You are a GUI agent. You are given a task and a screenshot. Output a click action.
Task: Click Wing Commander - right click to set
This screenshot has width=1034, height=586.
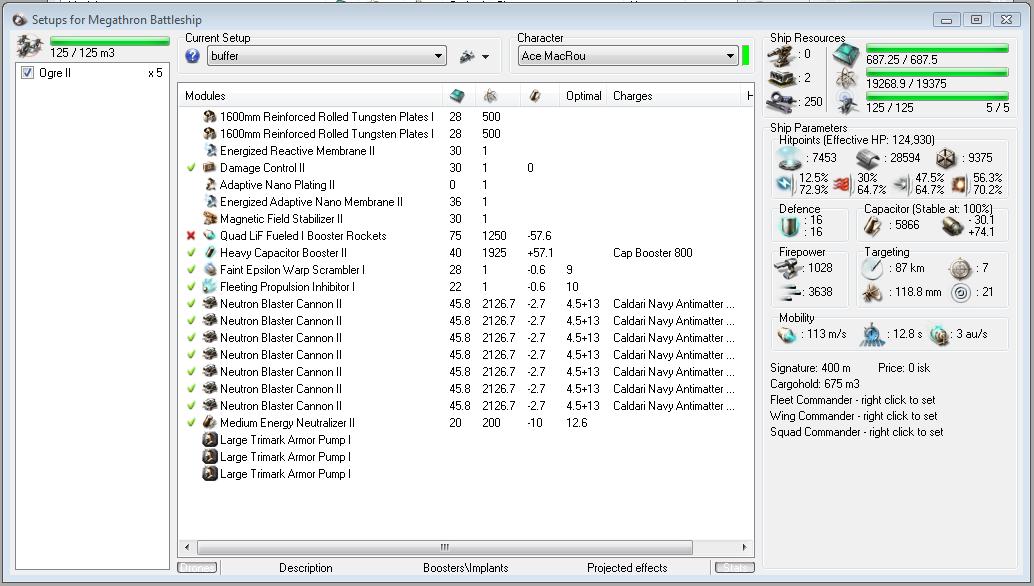853,416
